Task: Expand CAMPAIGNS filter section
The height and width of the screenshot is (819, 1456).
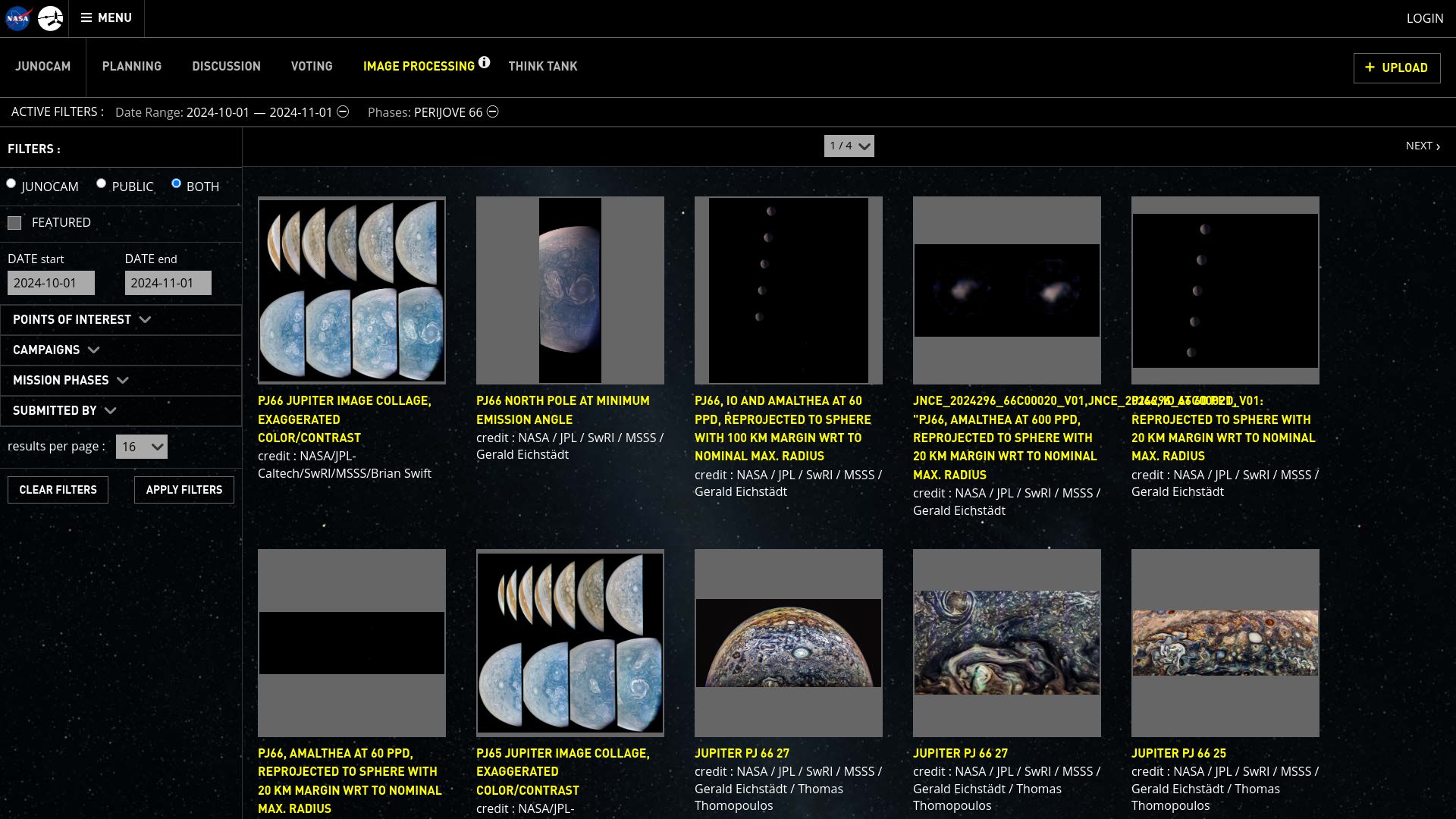Action: coord(121,350)
